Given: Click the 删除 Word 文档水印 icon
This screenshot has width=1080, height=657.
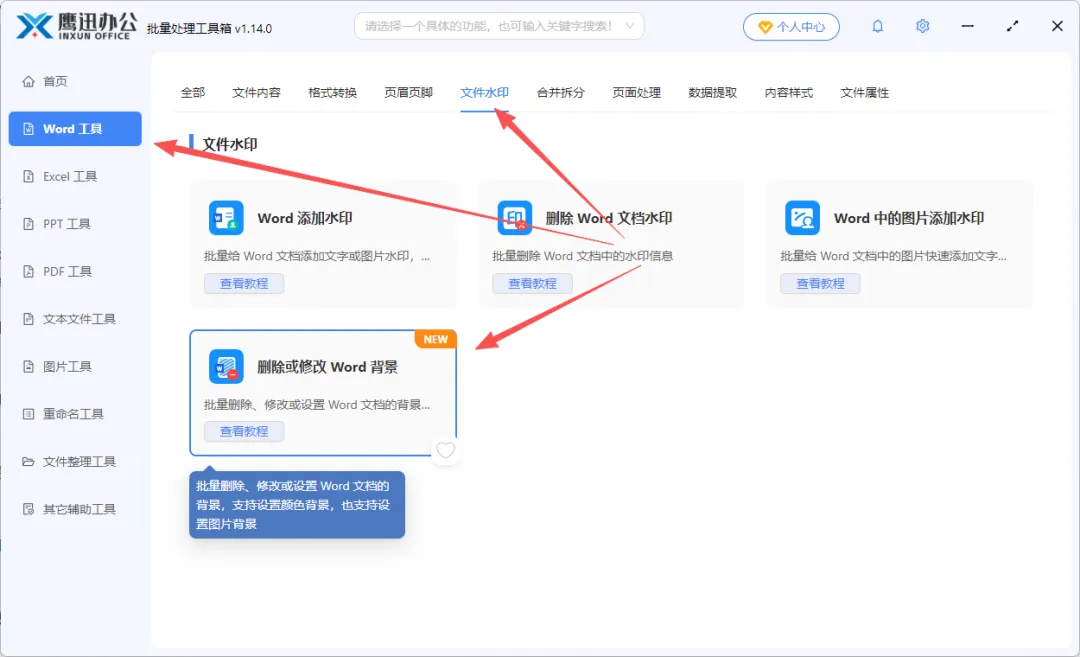Looking at the screenshot, I should click(x=515, y=218).
